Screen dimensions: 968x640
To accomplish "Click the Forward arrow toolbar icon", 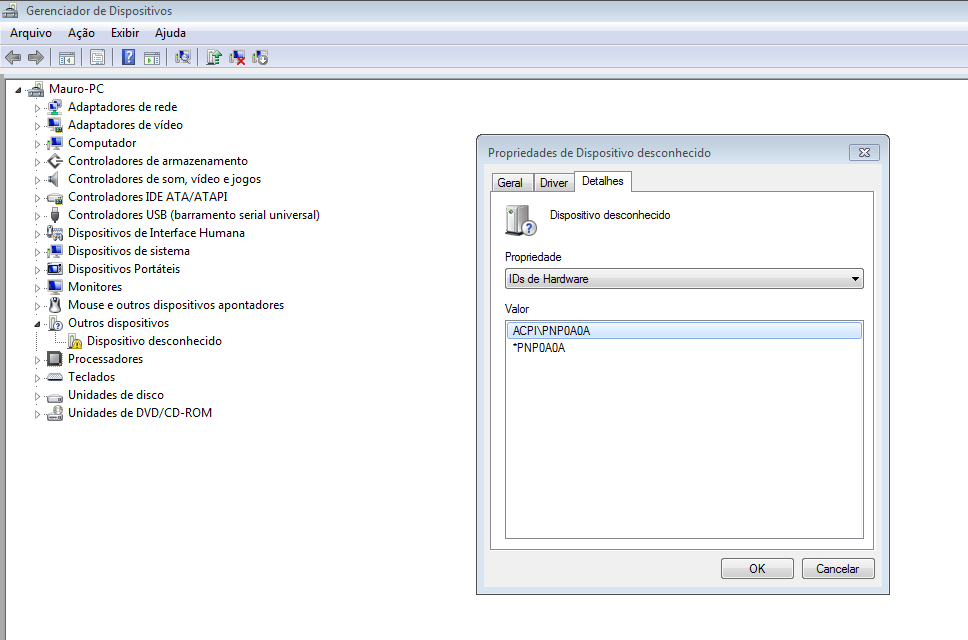I will pyautogui.click(x=36, y=58).
